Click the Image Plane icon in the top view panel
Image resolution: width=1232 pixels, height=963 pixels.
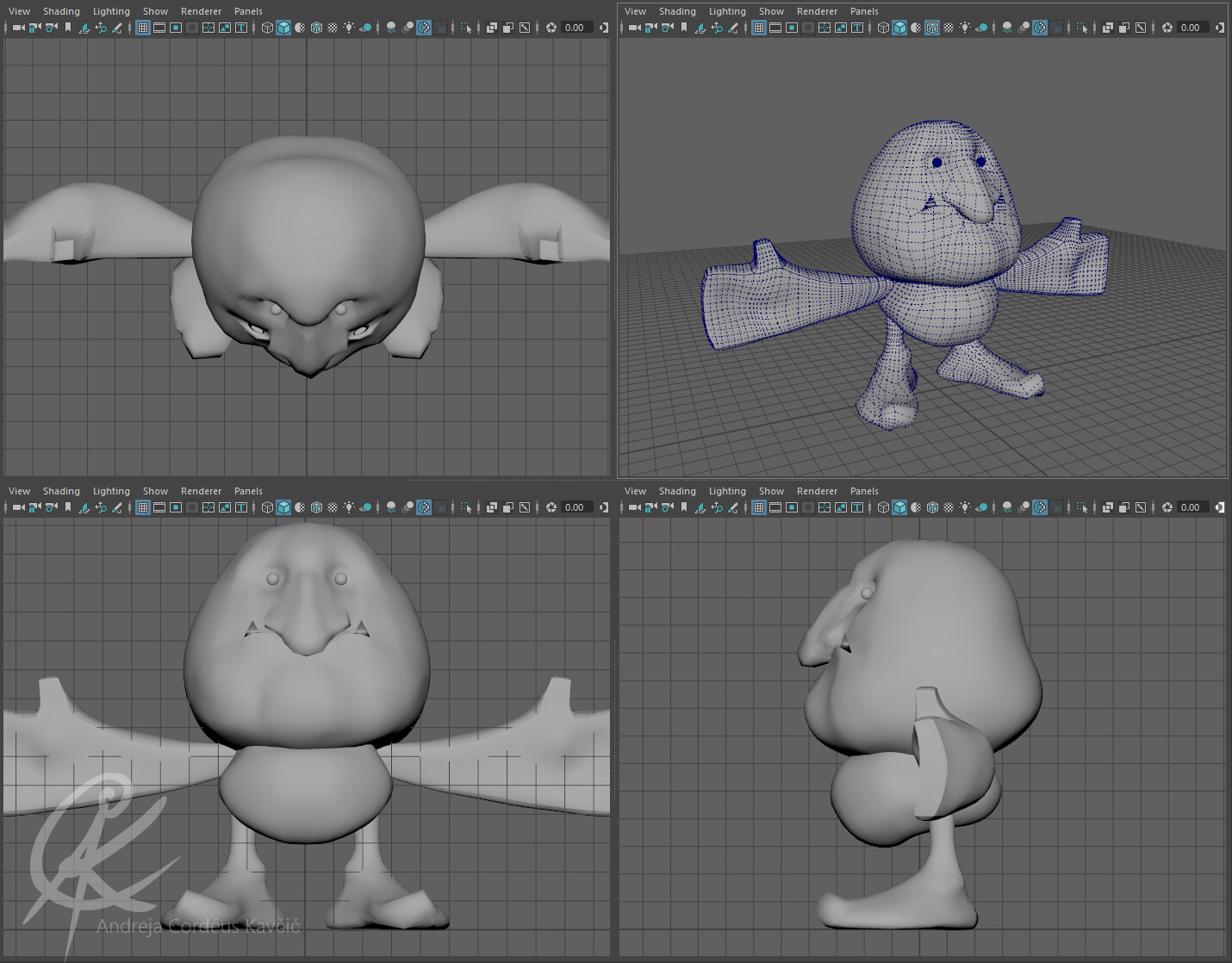click(x=84, y=28)
